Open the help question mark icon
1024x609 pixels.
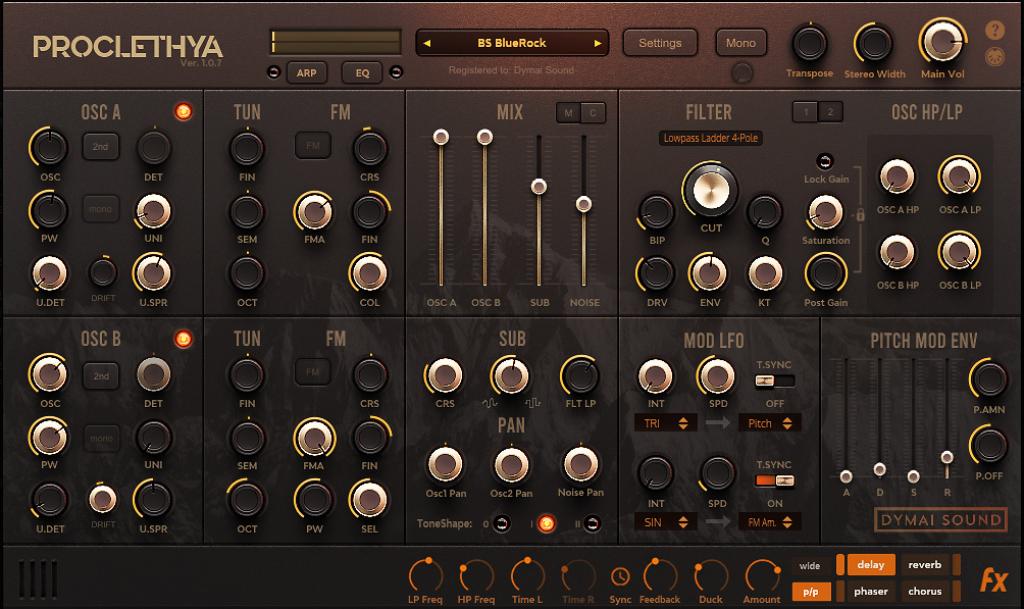995,30
